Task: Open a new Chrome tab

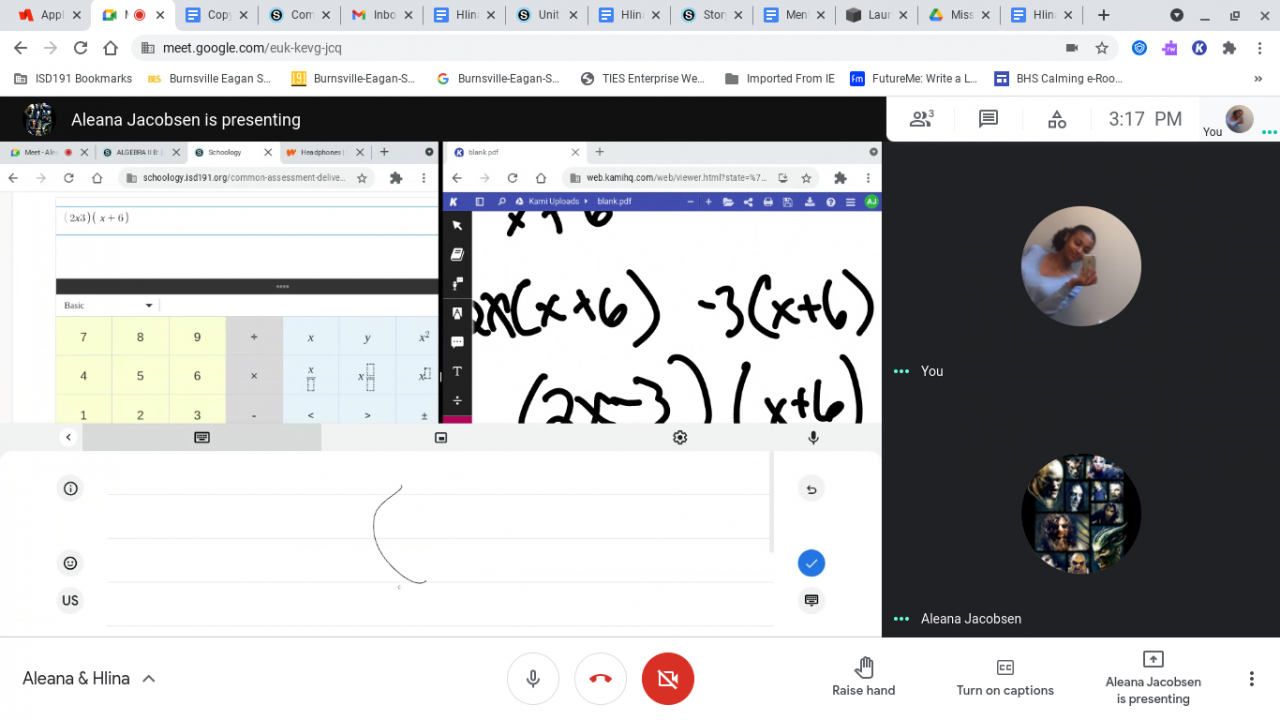Action: click(1103, 15)
